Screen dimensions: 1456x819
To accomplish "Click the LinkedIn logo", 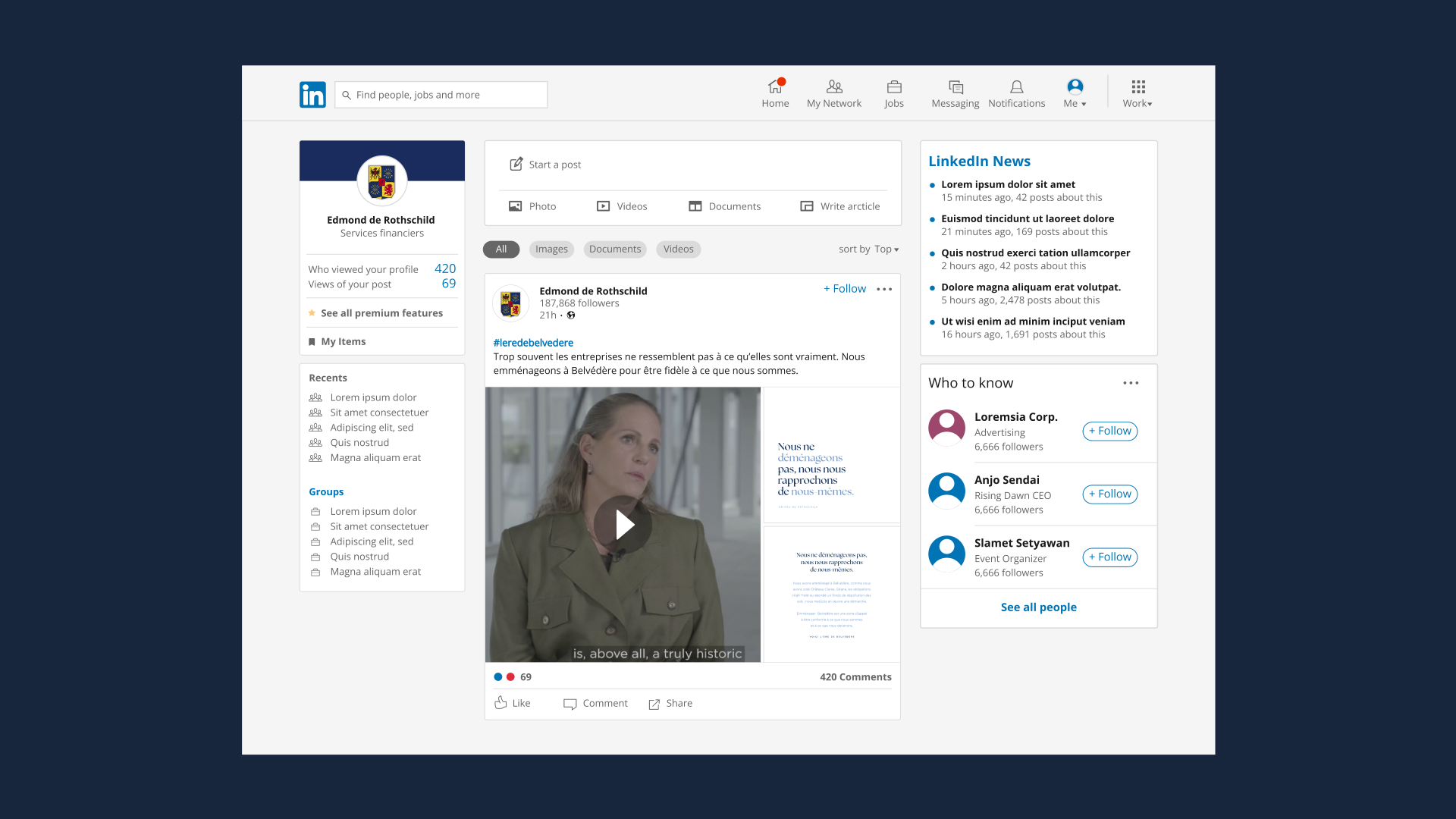I will tap(312, 95).
